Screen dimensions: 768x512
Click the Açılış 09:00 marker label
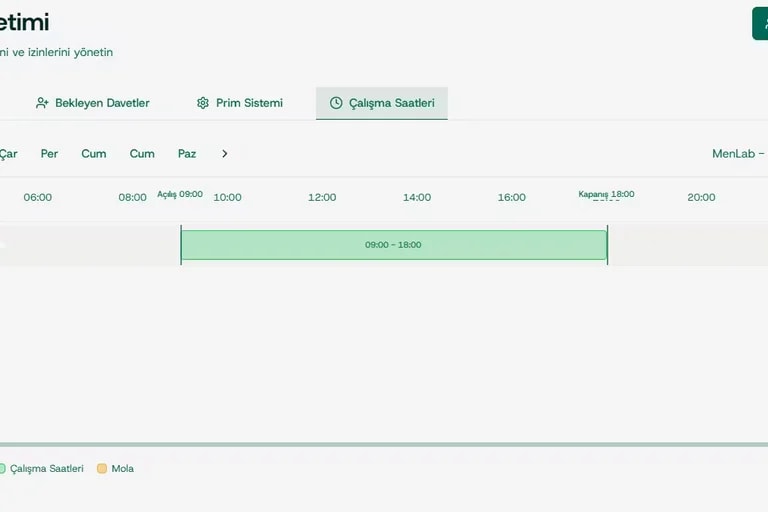coord(180,194)
